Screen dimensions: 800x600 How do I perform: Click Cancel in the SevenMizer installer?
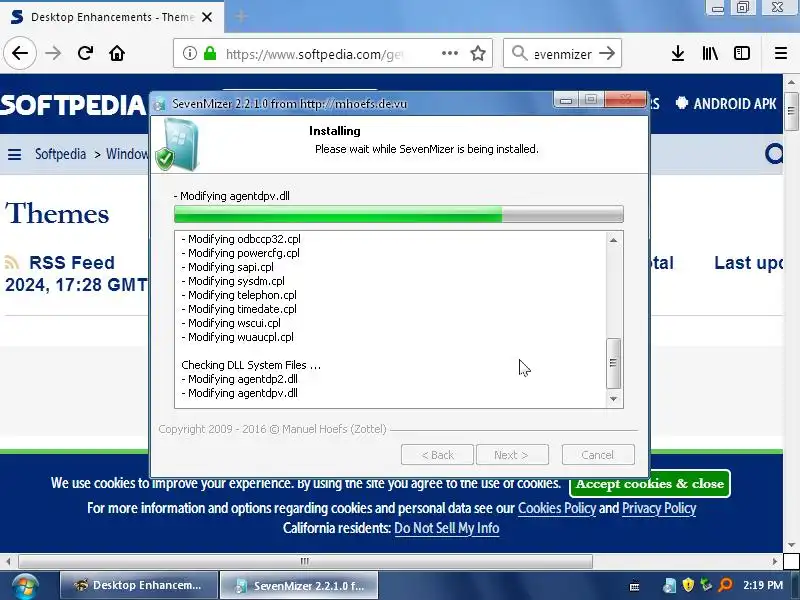pos(598,455)
